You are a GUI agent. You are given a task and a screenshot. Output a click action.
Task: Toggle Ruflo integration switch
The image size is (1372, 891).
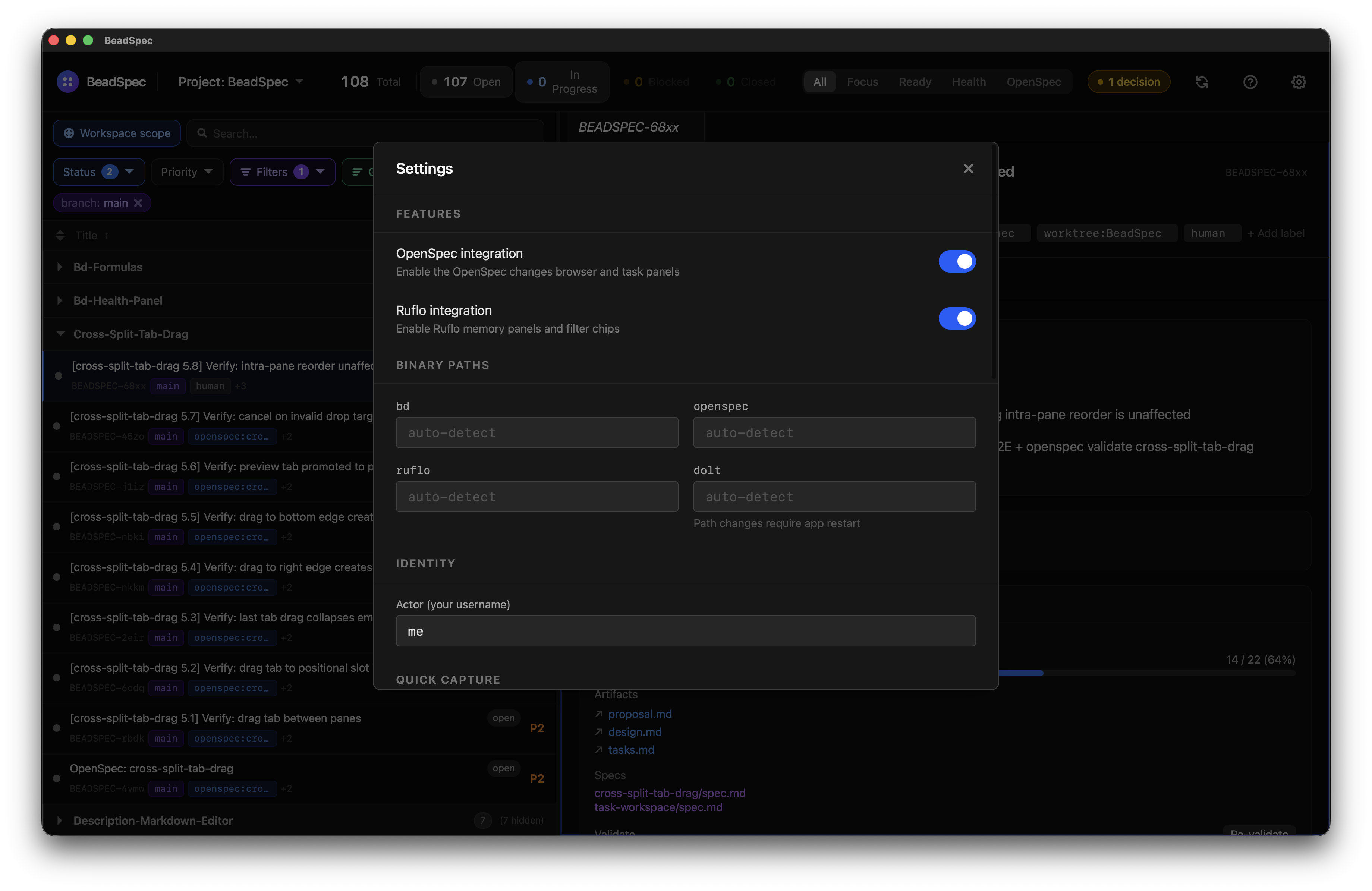click(956, 318)
